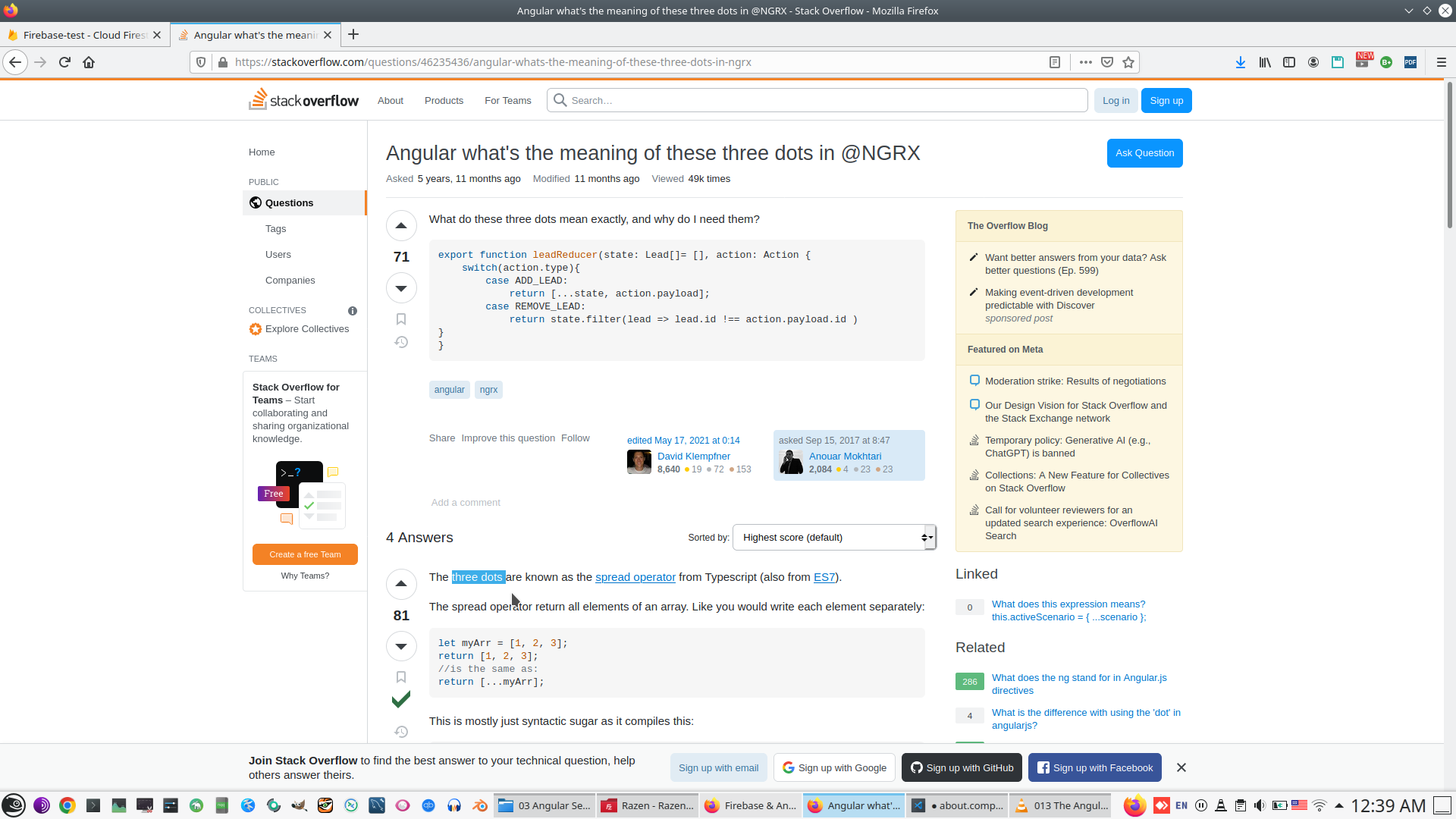
Task: Upvote the question with the up arrow
Action: [401, 225]
